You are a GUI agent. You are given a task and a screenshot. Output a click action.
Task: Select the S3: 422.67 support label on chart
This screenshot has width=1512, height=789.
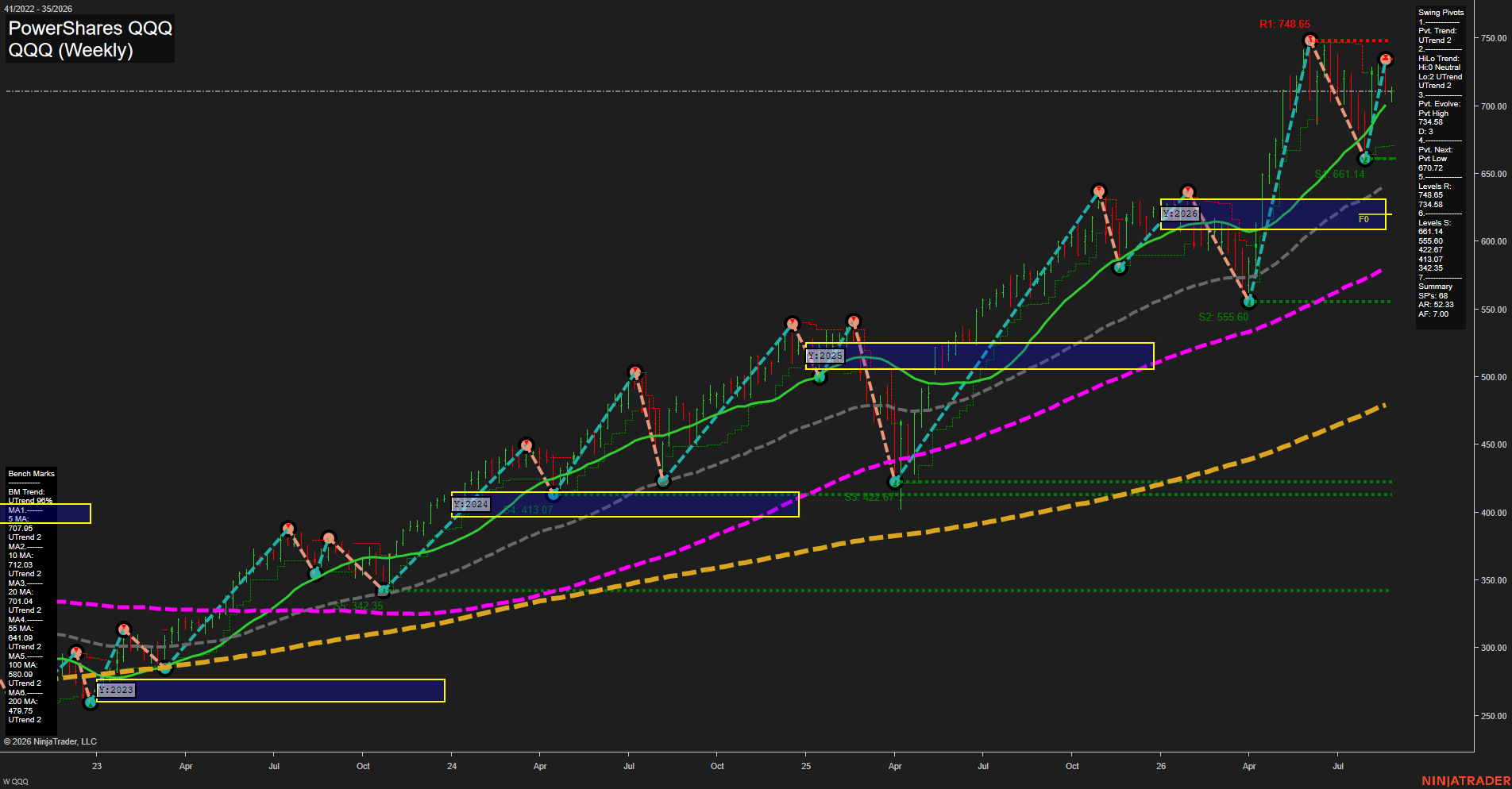click(870, 498)
